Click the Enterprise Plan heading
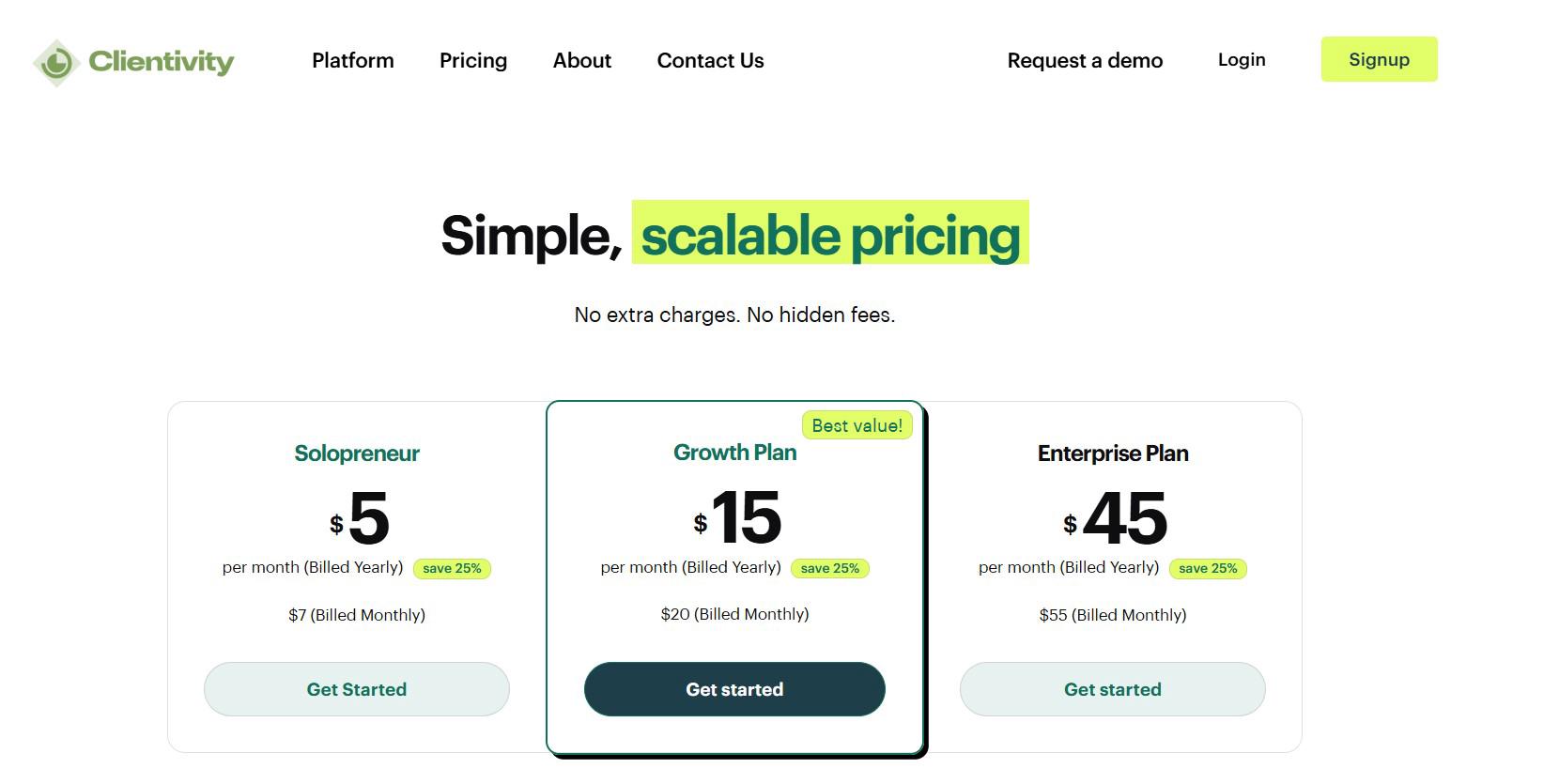Viewport: 1559px width, 784px height. (1113, 453)
